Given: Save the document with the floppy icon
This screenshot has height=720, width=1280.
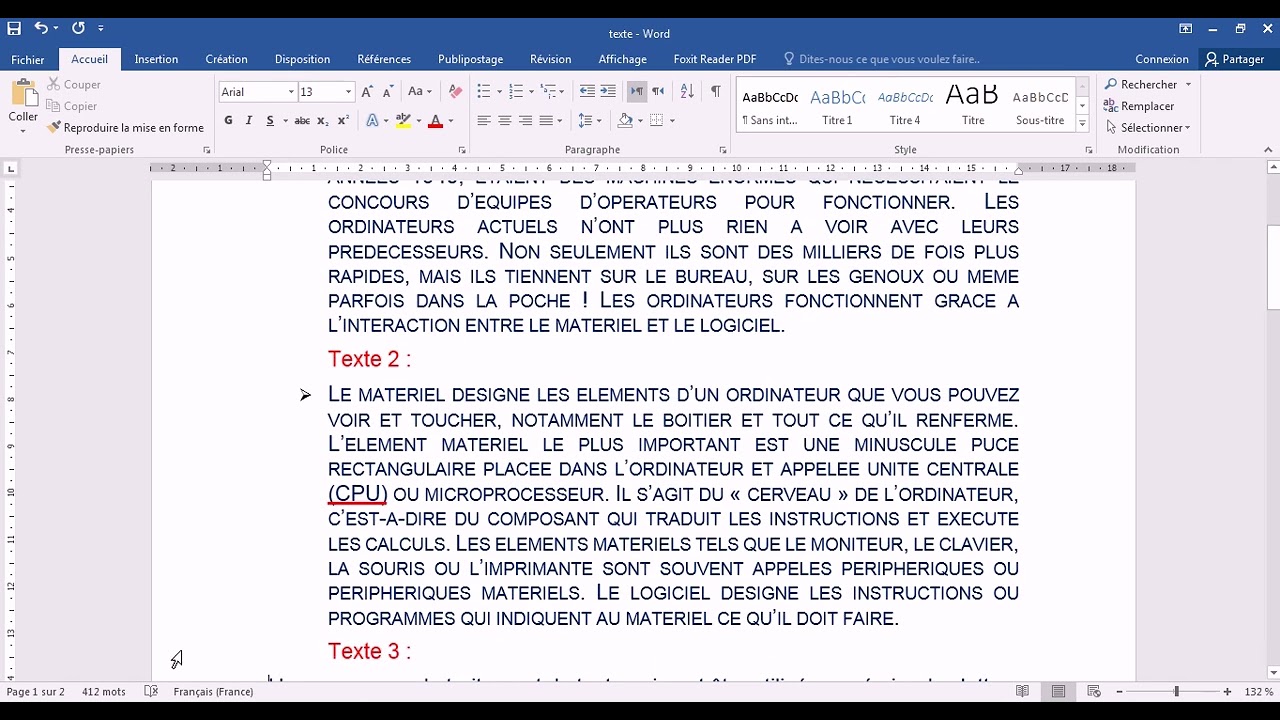Looking at the screenshot, I should [x=14, y=28].
